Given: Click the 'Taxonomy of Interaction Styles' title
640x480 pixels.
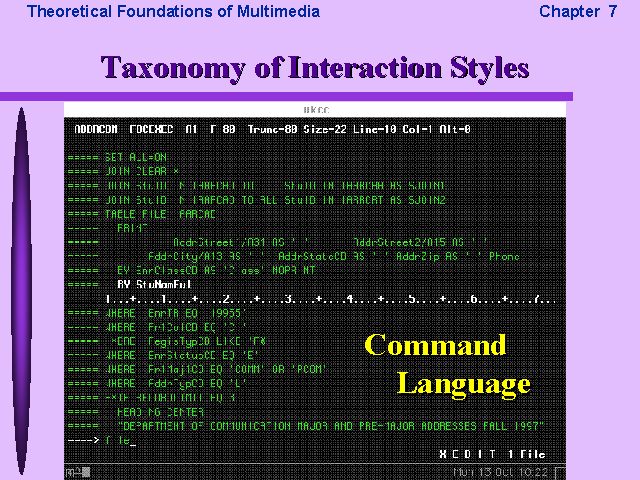Looking at the screenshot, I should (x=315, y=68).
